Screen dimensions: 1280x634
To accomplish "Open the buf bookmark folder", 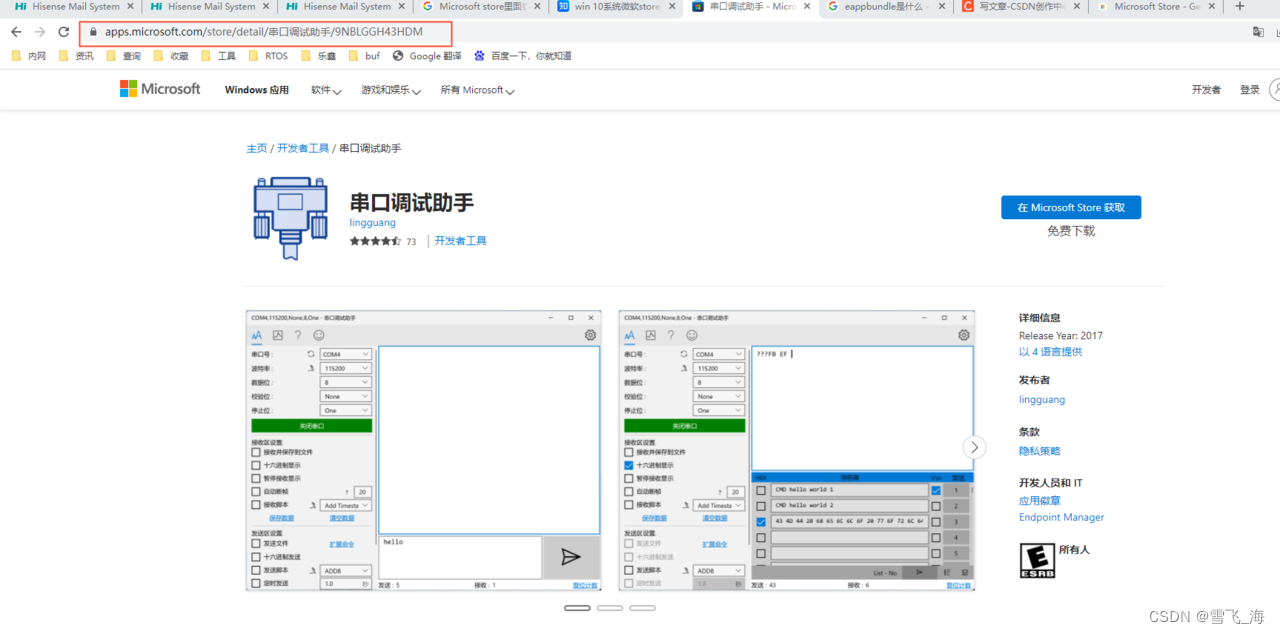I will click(364, 56).
